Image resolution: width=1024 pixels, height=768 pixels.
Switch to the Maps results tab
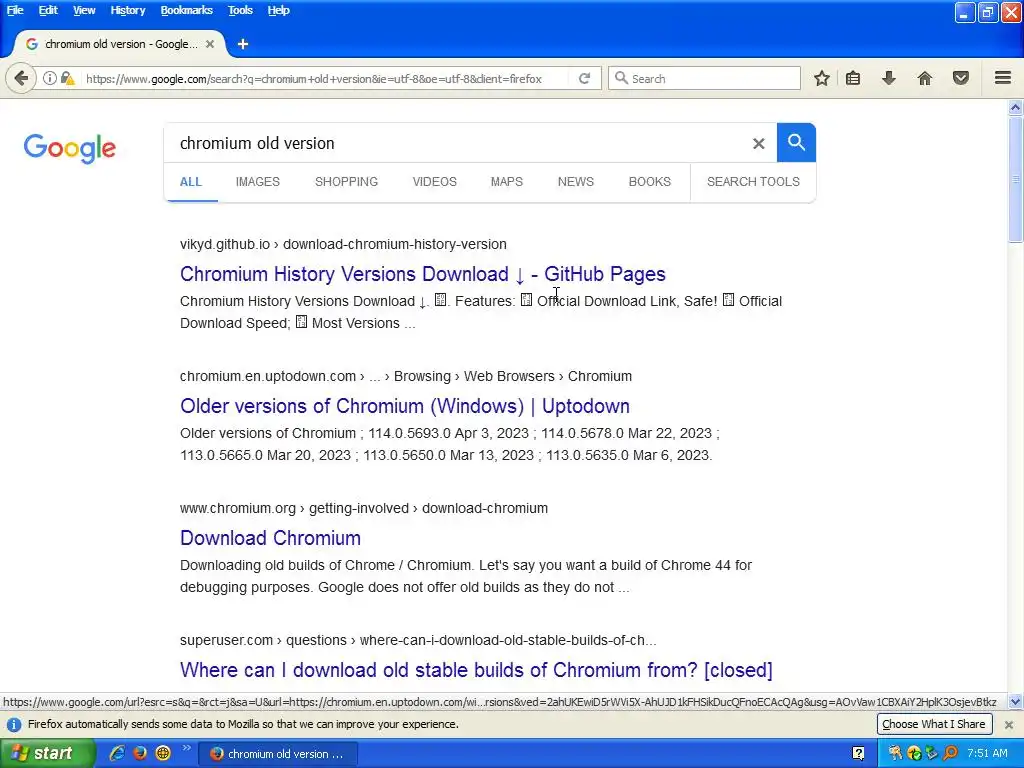tap(507, 182)
